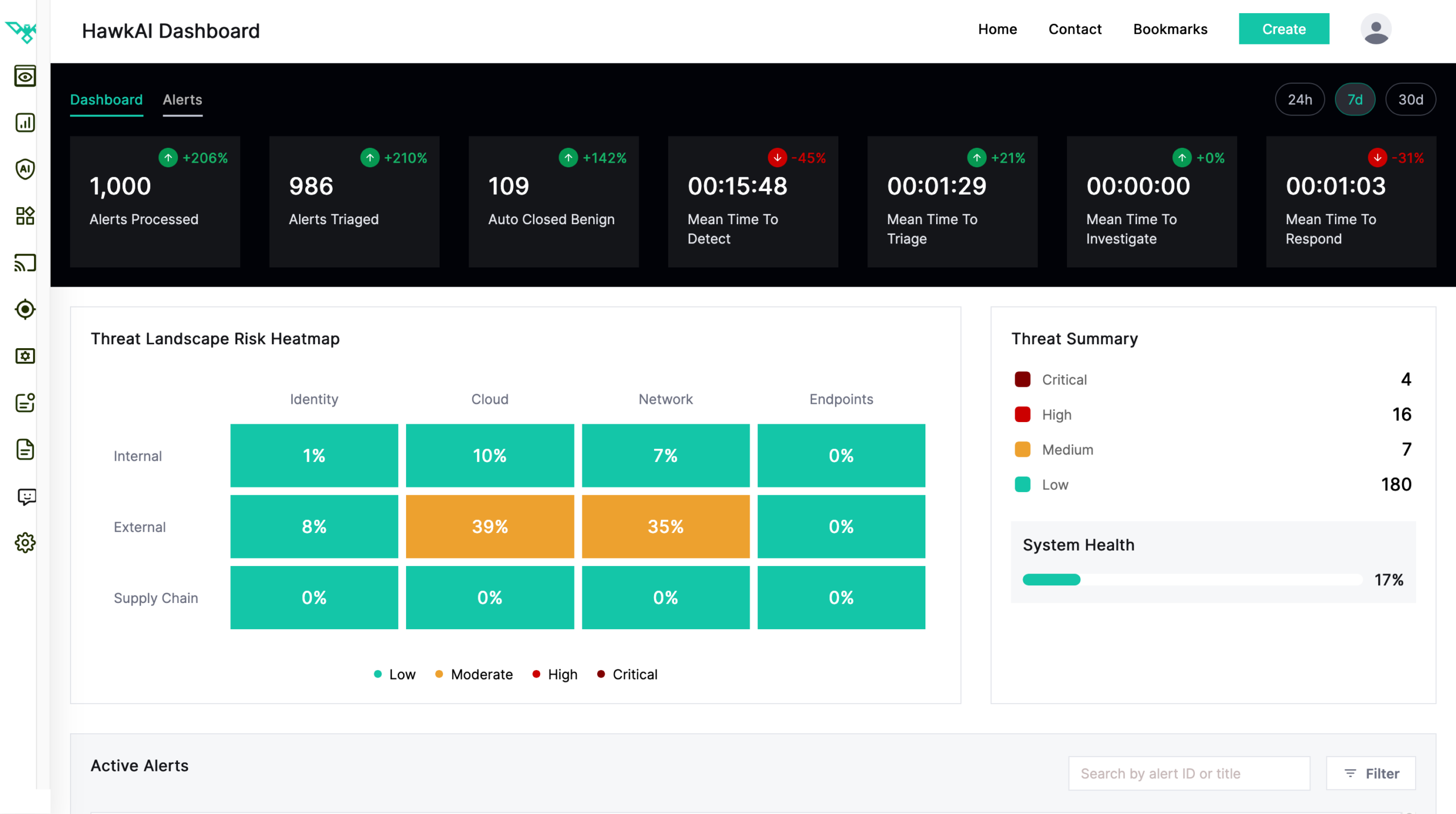Image resolution: width=1456 pixels, height=814 pixels.
Task: Open the widgets grid sidebar icon
Action: pos(25,216)
